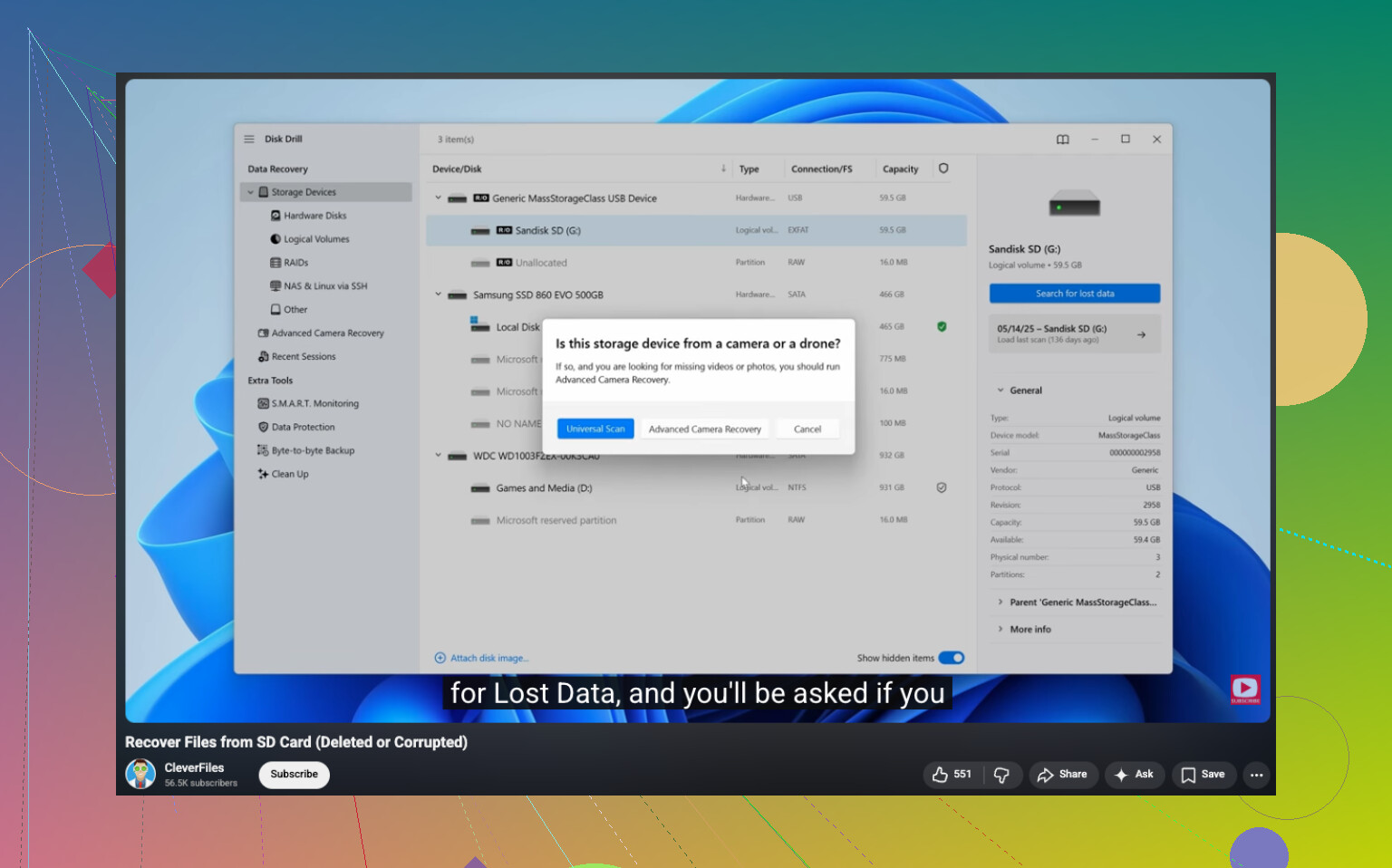Cancel the camera or drone dialog

(807, 429)
